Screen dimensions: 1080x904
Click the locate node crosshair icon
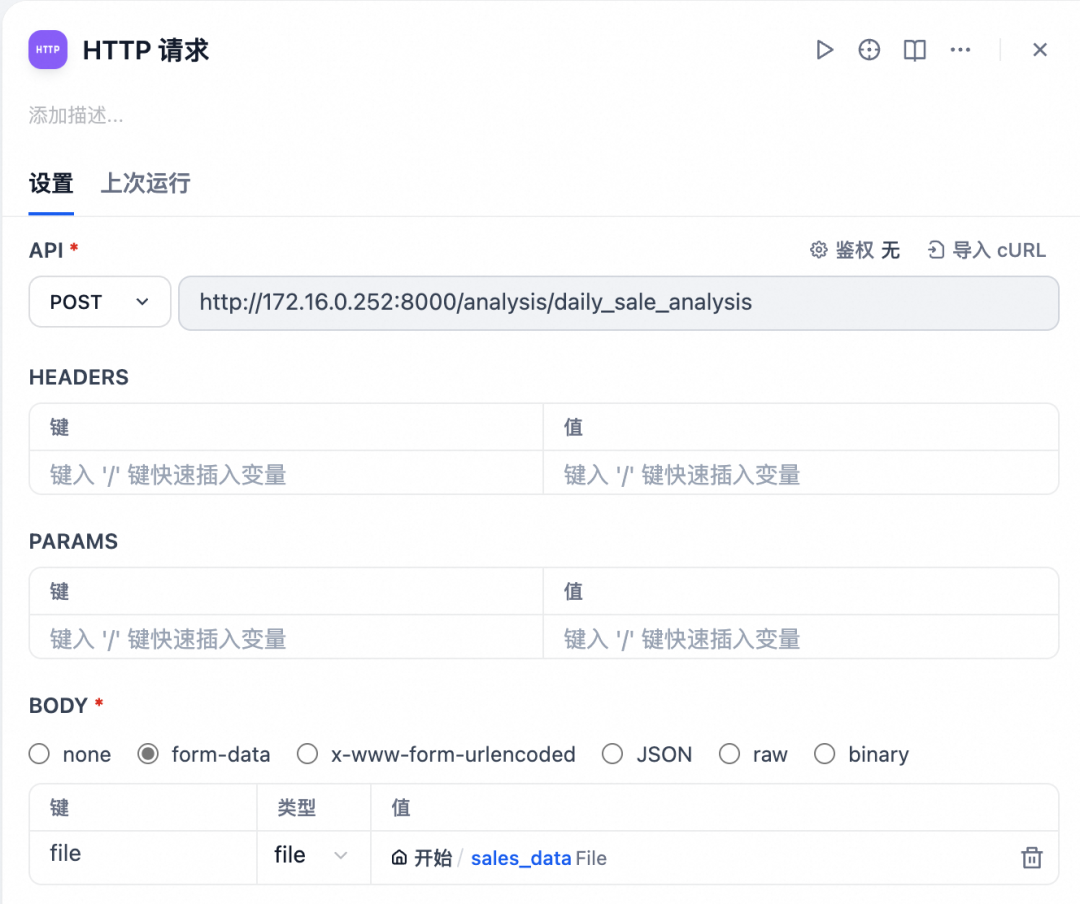click(869, 50)
